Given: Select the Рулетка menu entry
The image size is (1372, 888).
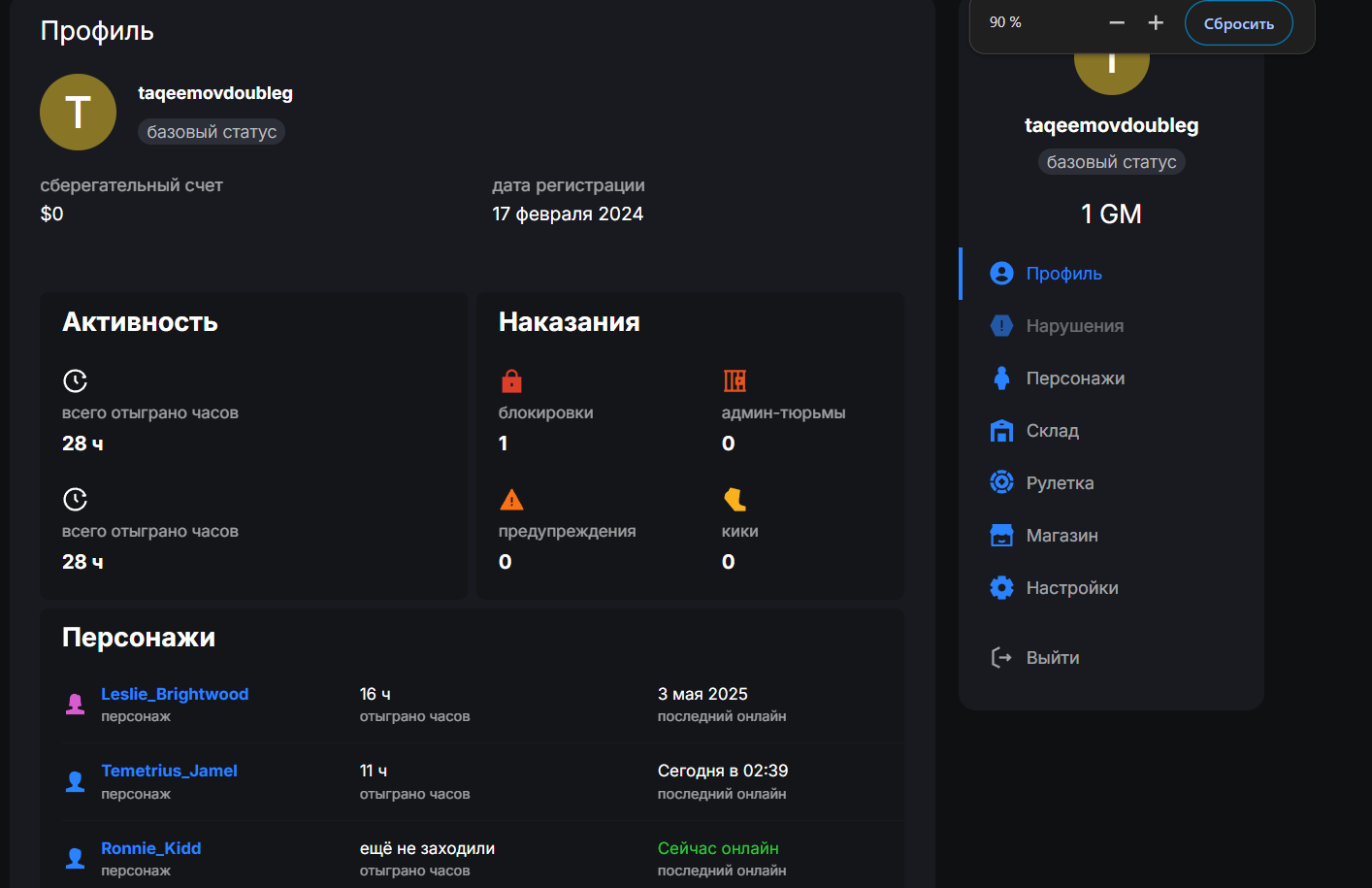Looking at the screenshot, I should [x=1060, y=483].
